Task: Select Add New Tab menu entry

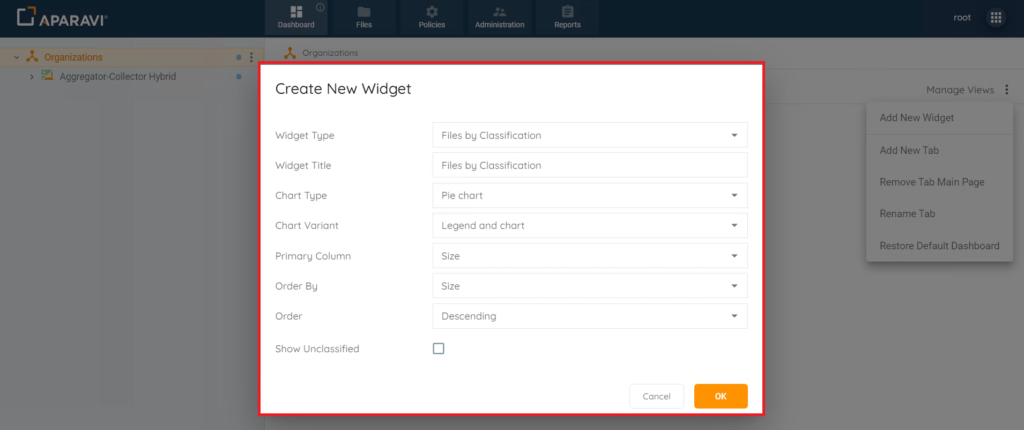Action: click(x=909, y=150)
